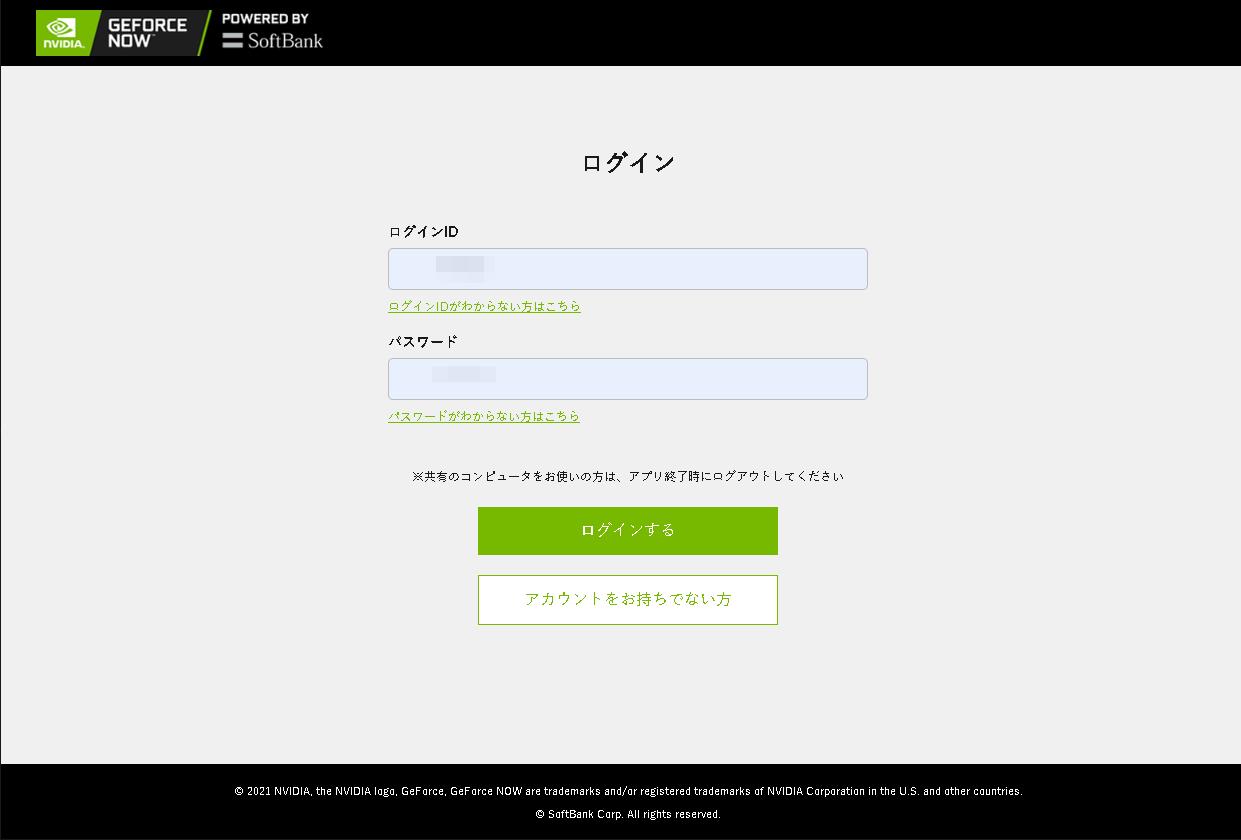The image size is (1241, 840).
Task: Click the SoftBank equals-bars mark
Action: pyautogui.click(x=232, y=40)
